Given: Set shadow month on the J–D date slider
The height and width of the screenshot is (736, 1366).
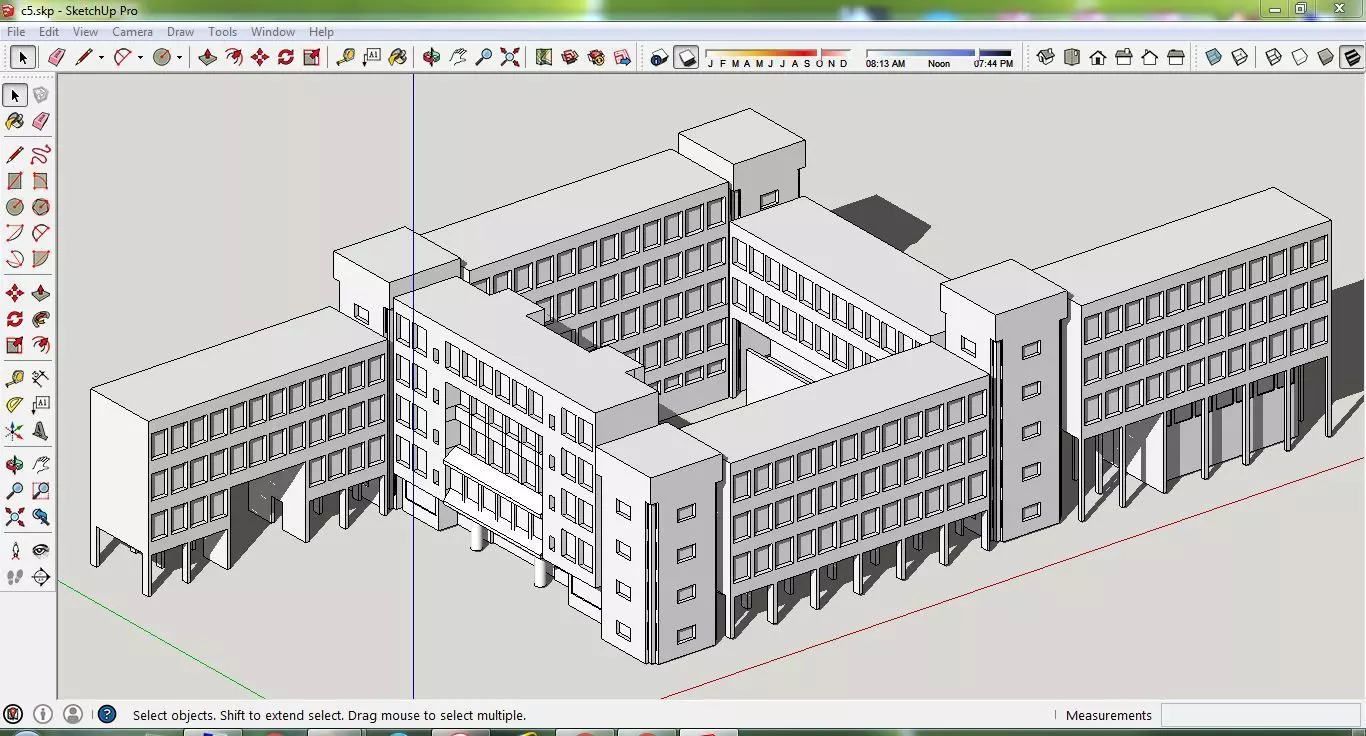Looking at the screenshot, I should (x=778, y=57).
